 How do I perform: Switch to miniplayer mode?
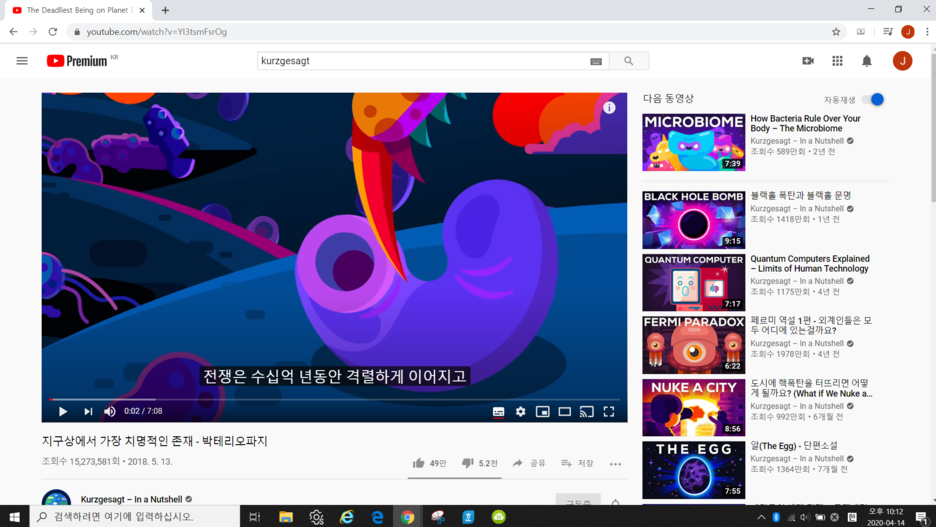click(543, 412)
